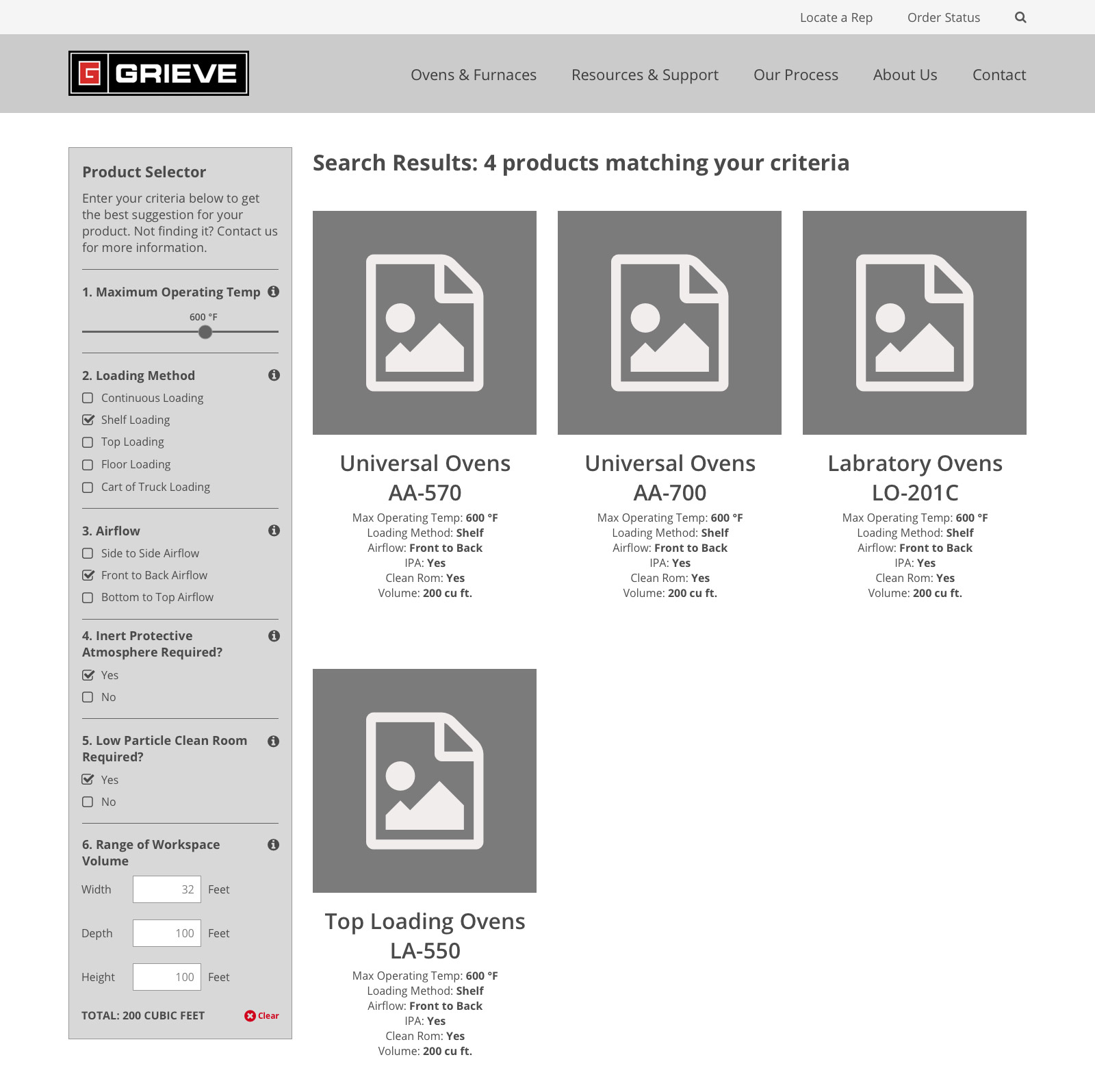Open info icon for Airflow
Screen dimensions: 1095x1092
[274, 531]
